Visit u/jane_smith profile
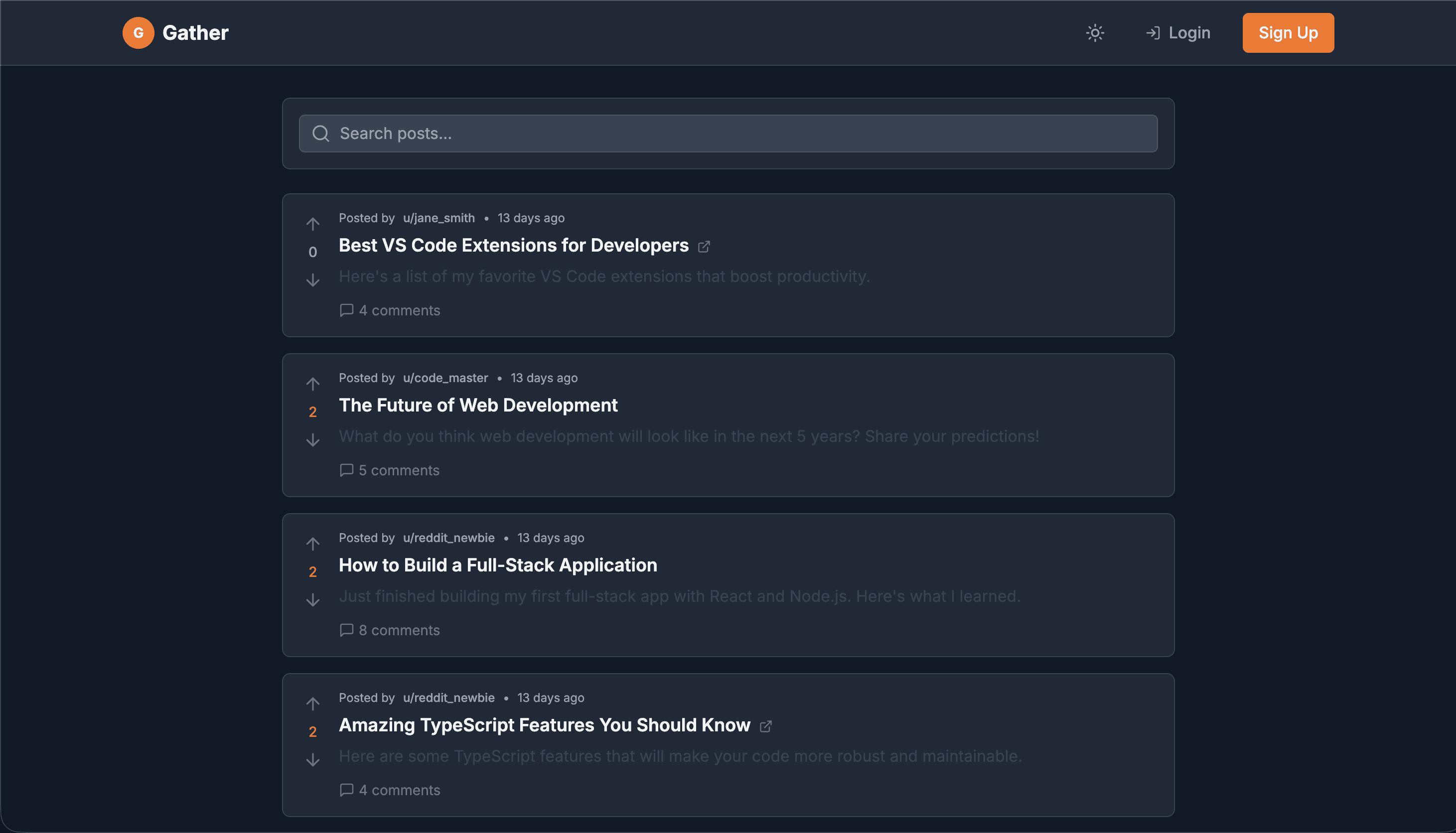1456x833 pixels. [438, 218]
